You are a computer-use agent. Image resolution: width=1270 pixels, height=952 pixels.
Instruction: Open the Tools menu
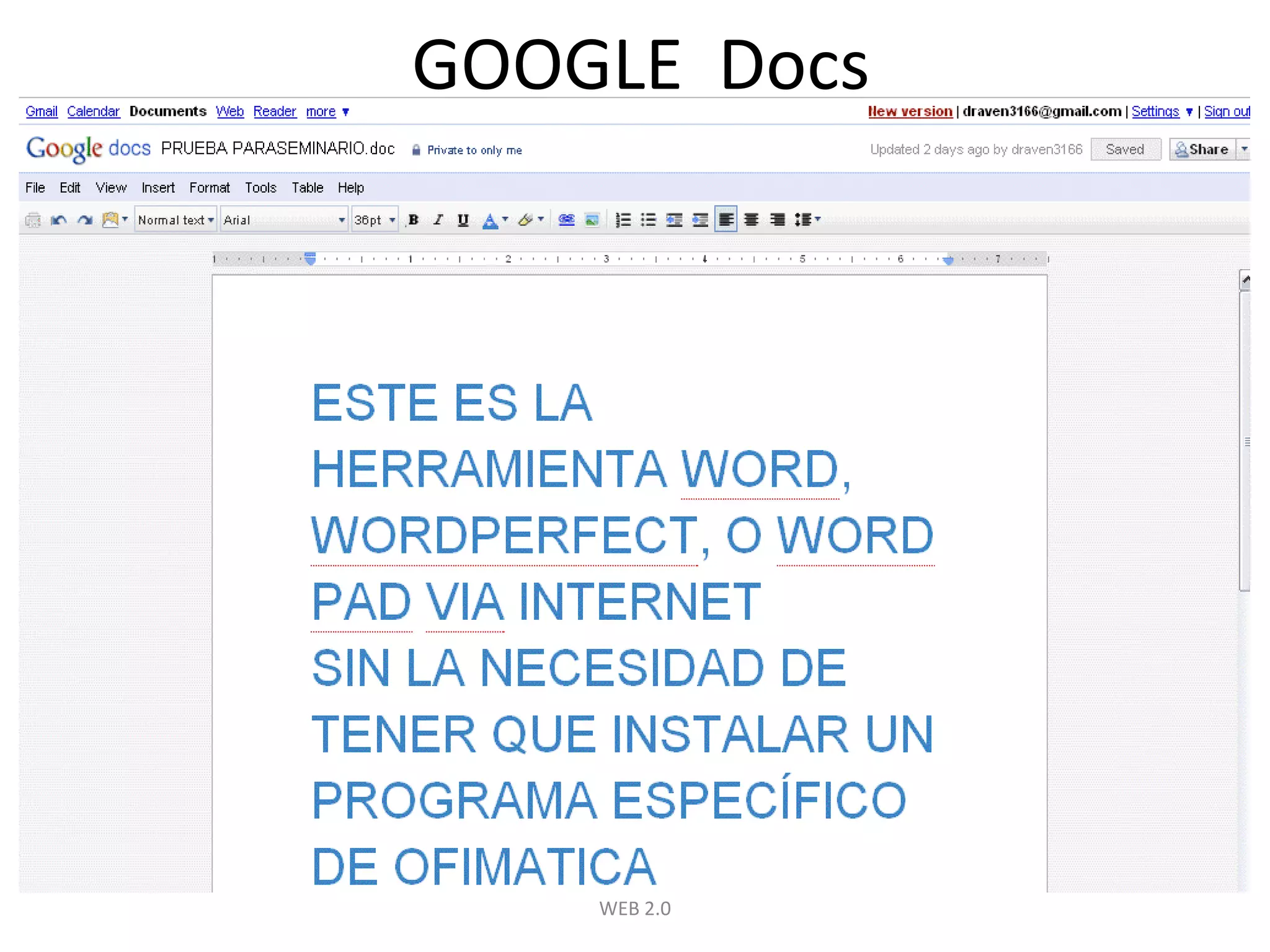coord(260,188)
